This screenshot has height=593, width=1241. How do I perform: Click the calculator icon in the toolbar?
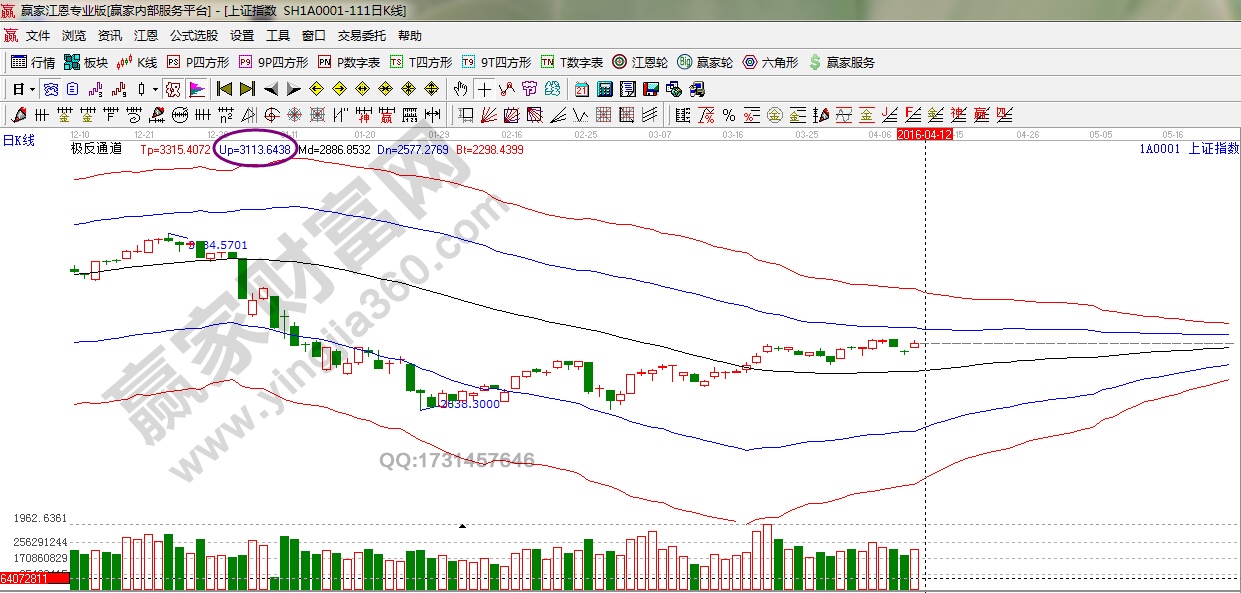click(x=604, y=89)
